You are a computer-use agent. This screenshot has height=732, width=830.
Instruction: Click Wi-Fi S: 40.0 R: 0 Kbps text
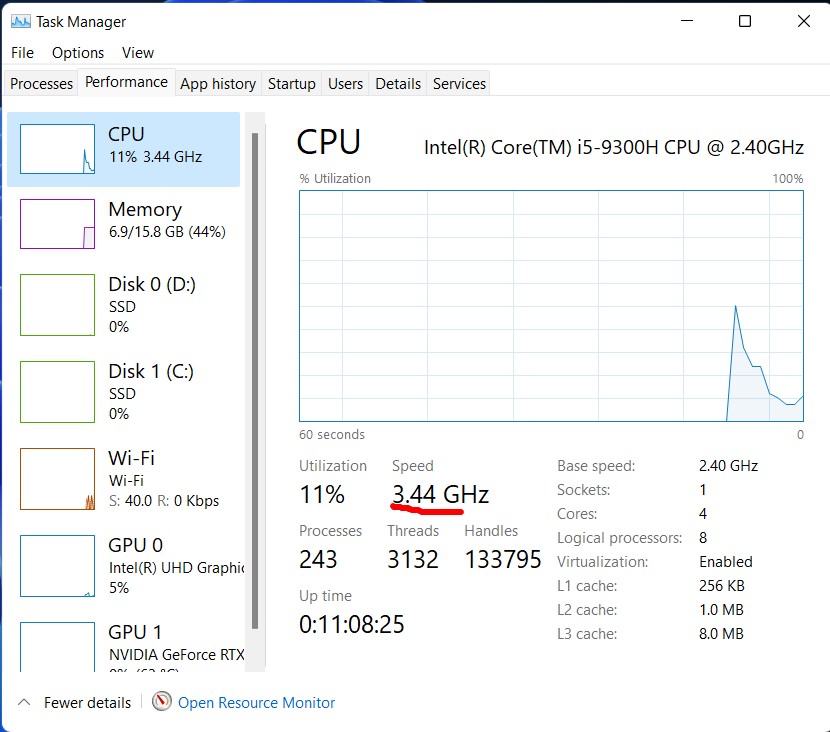click(164, 501)
